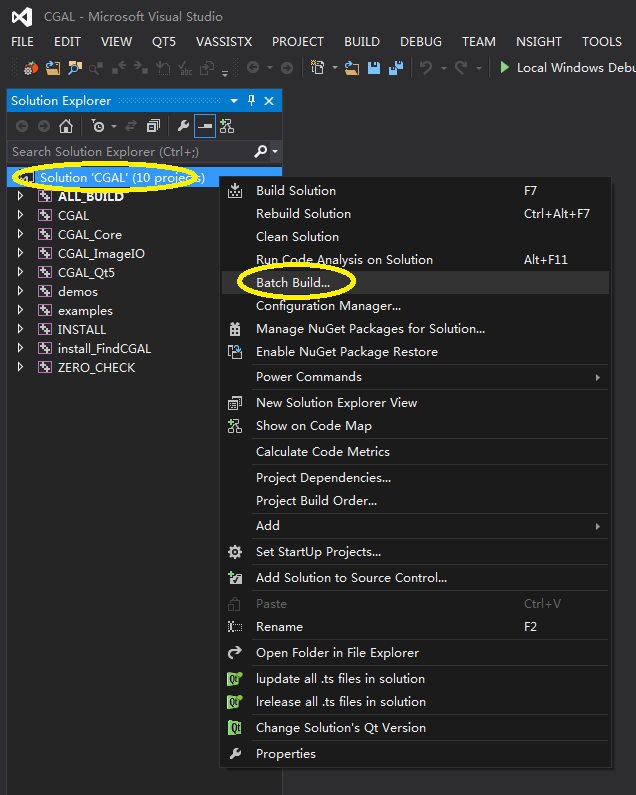Click navigate backward arrow in main toolbar
Screen dimensions: 636x795
point(253,67)
